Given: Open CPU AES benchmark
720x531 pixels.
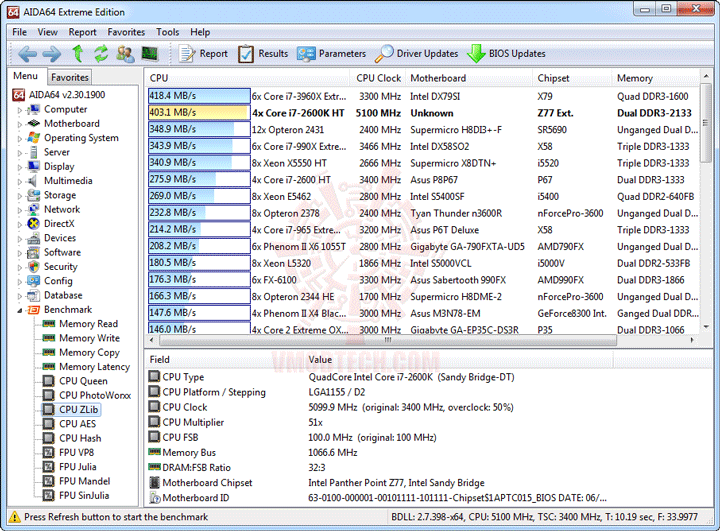Looking at the screenshot, I should 77,424.
